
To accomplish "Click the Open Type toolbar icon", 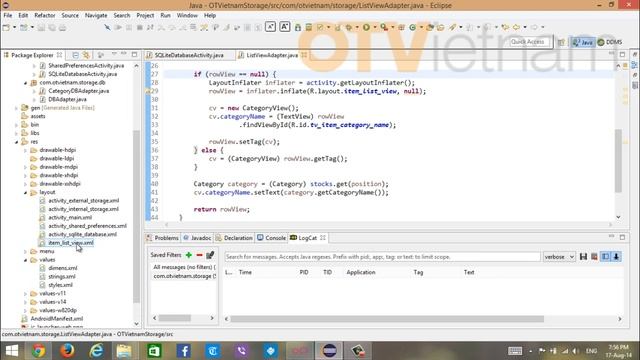I will point(430,27).
